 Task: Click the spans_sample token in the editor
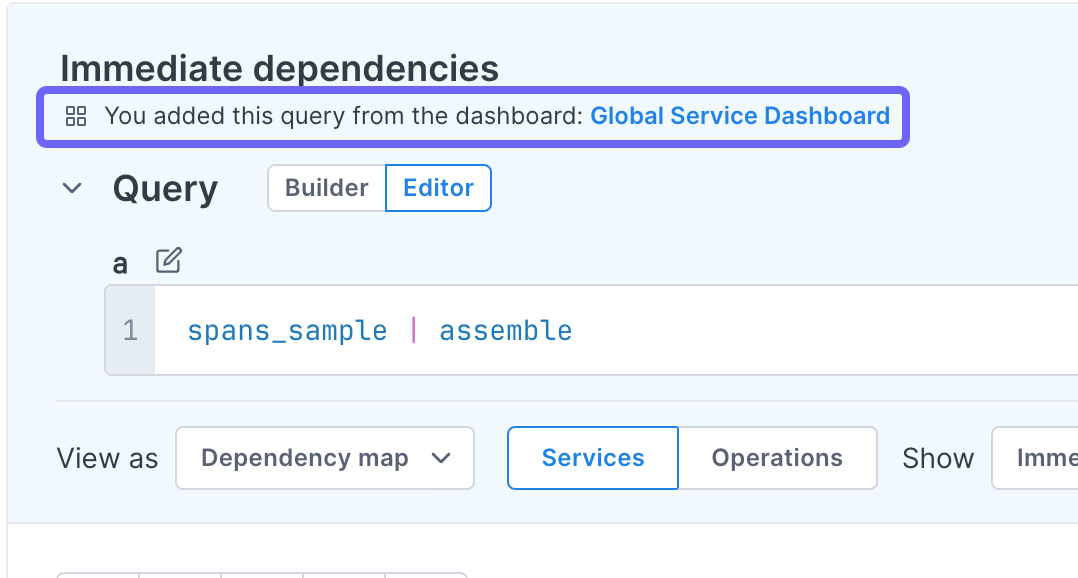287,330
